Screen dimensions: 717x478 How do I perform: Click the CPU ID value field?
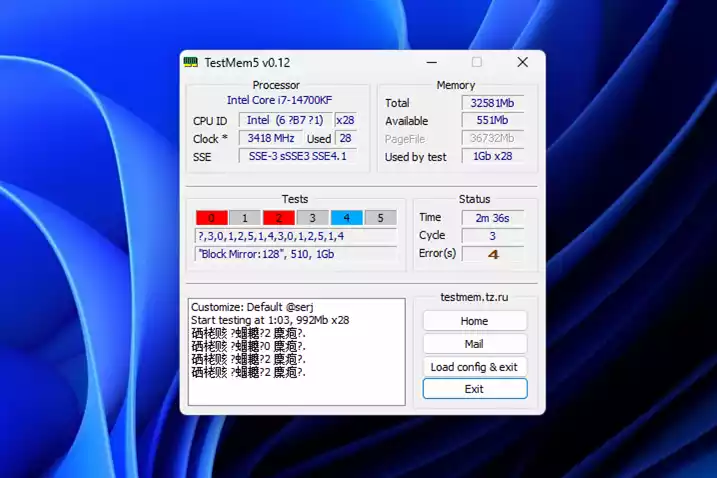(x=285, y=120)
